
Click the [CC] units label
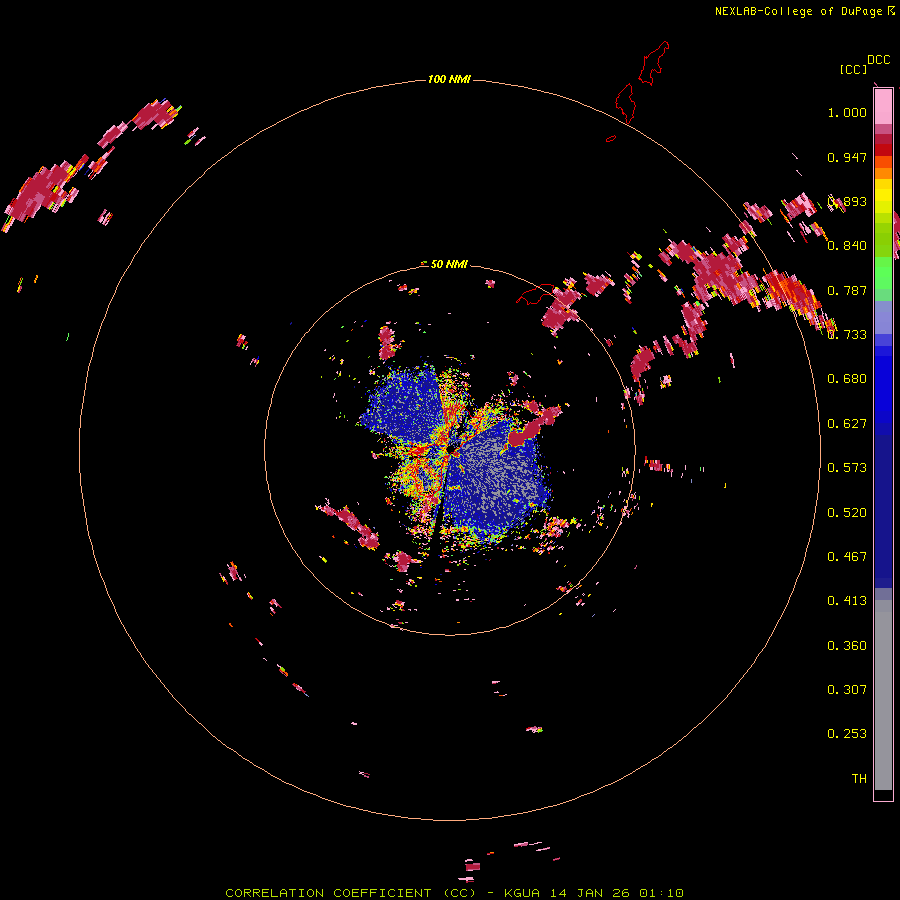click(853, 69)
